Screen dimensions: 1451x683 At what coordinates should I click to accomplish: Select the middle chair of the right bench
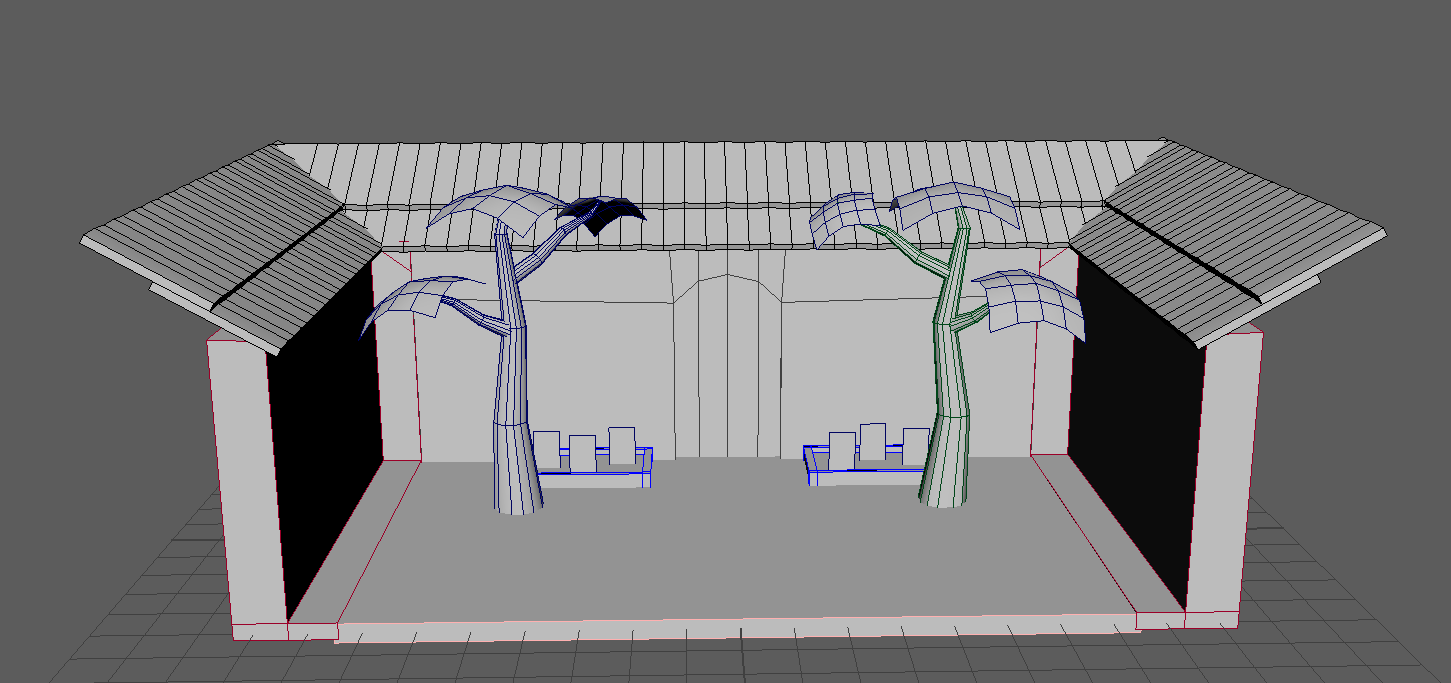point(872,443)
